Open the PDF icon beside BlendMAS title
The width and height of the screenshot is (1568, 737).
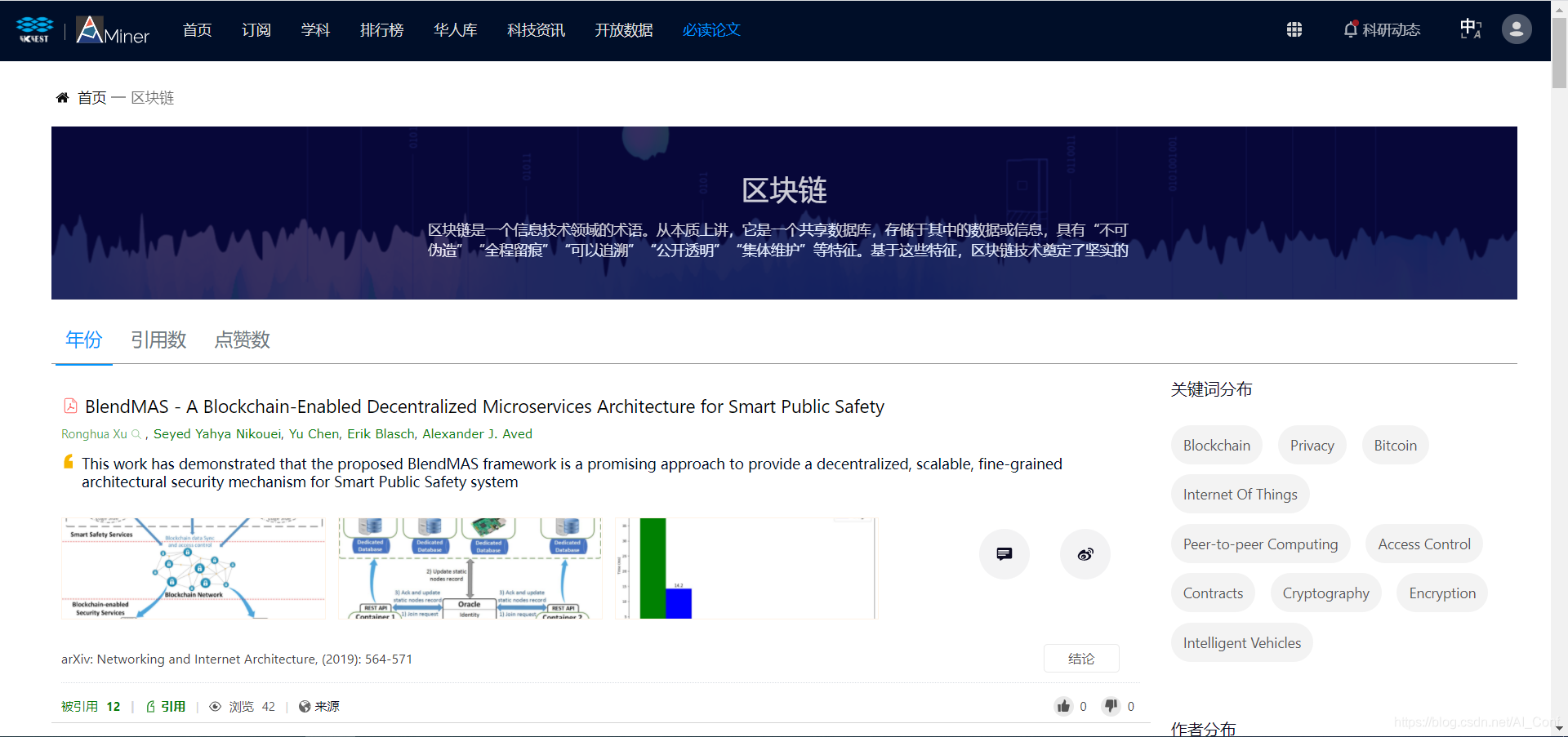coord(70,406)
